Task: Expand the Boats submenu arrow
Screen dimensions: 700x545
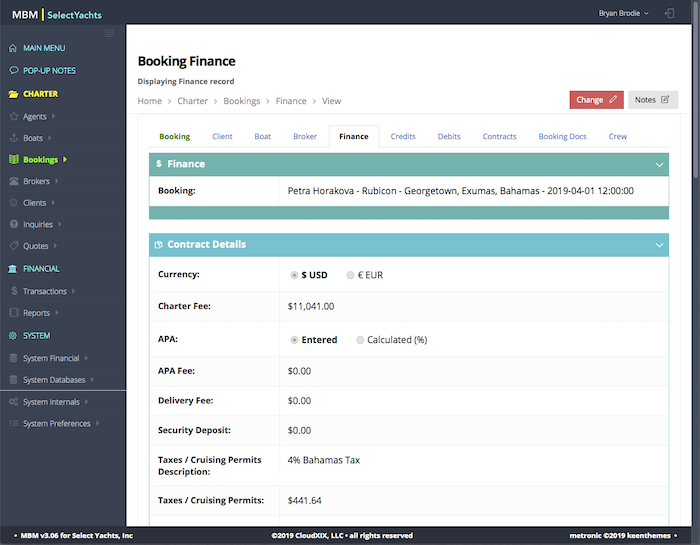Action: point(50,137)
